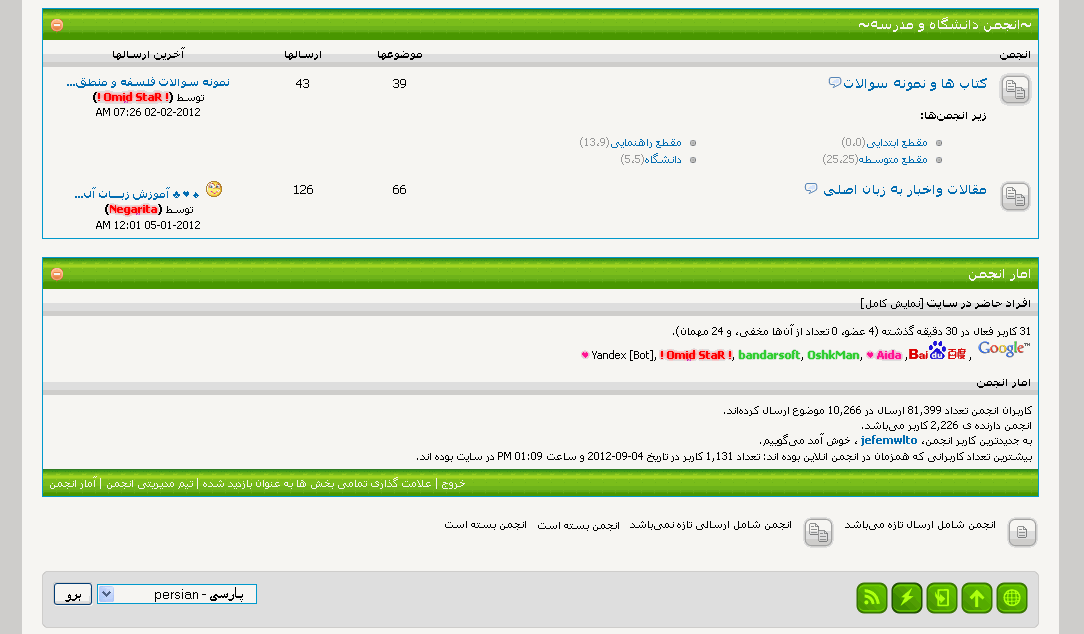Click ارسالها column header
The width and height of the screenshot is (1084, 634).
coord(303,55)
